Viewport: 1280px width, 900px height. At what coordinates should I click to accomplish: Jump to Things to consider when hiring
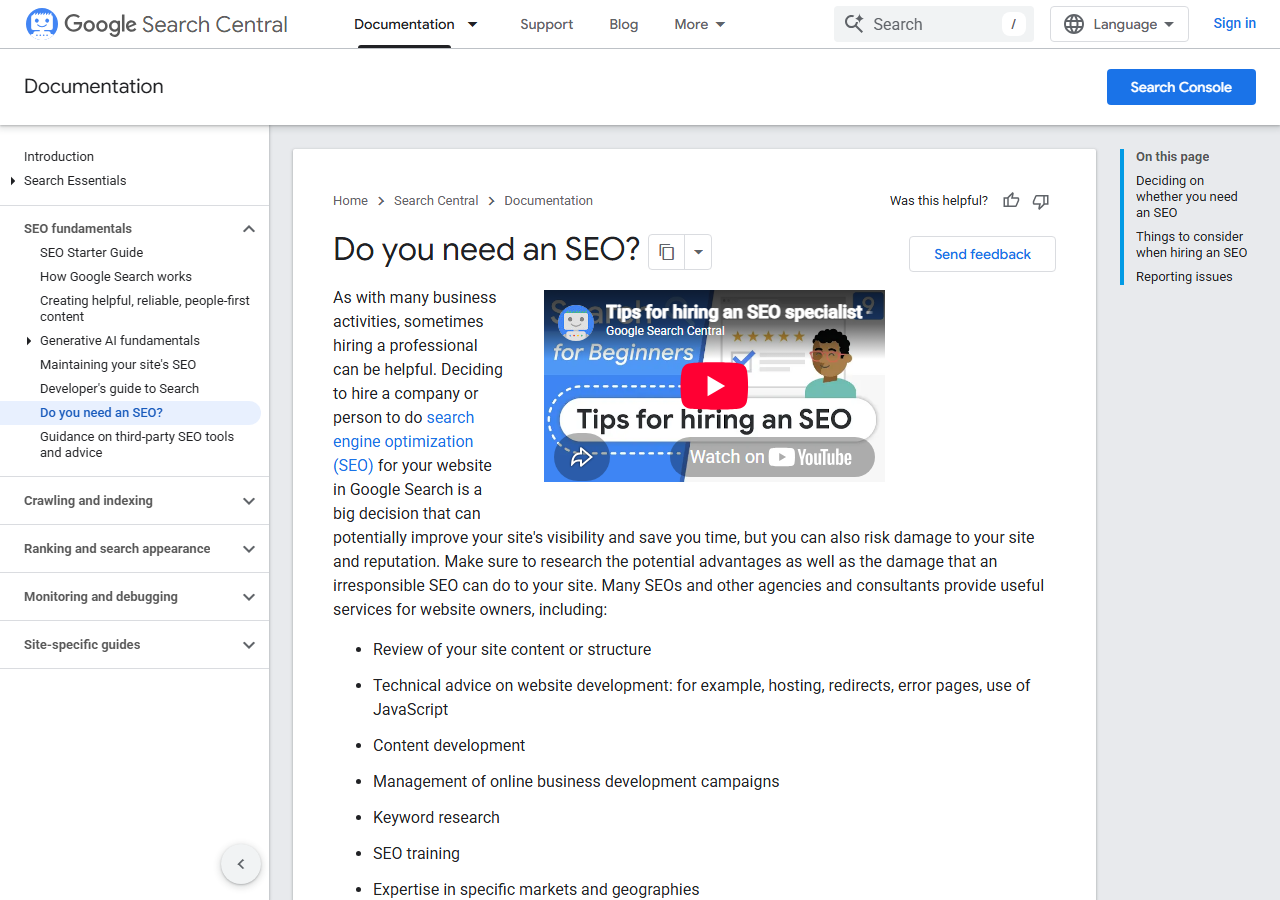[1192, 245]
